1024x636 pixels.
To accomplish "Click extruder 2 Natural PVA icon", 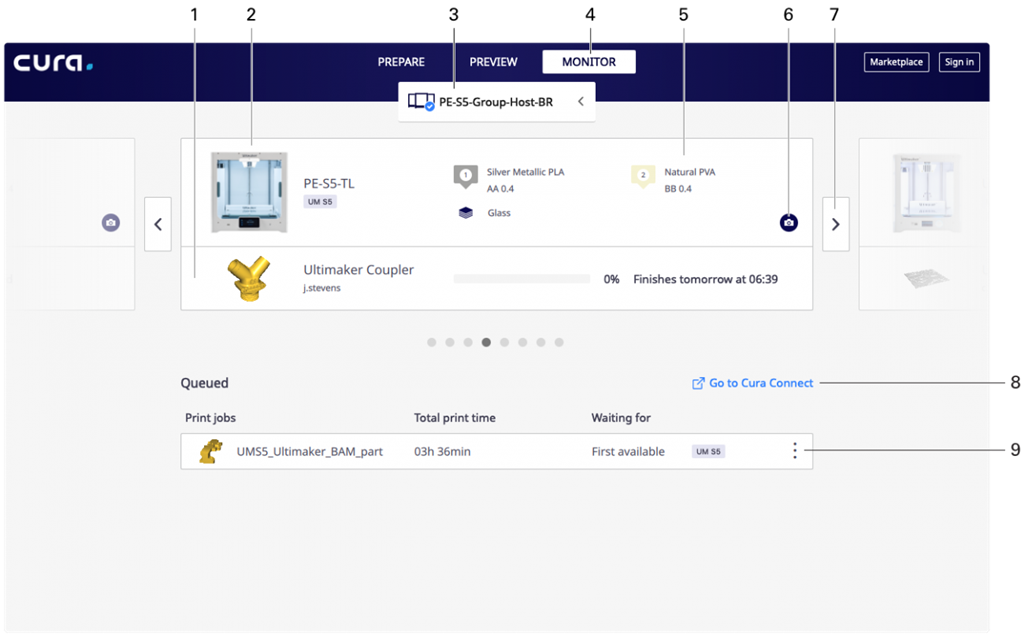I will 642,177.
